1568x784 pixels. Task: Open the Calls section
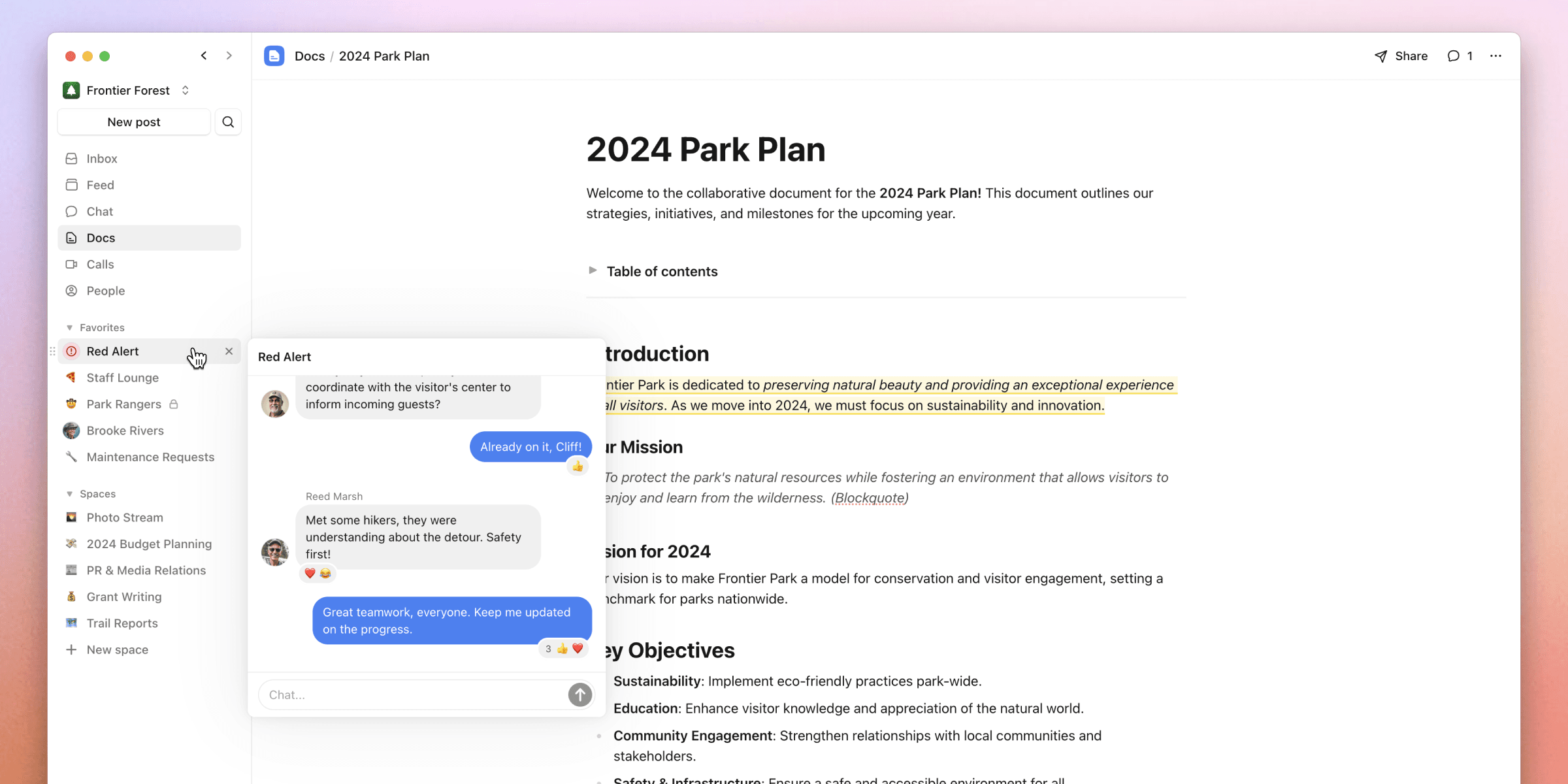99,264
